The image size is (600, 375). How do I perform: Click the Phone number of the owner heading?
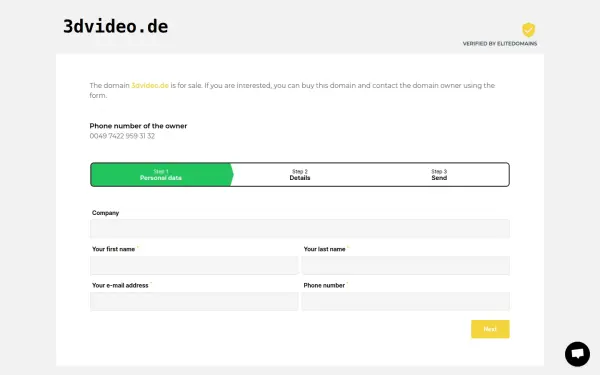tap(138, 126)
